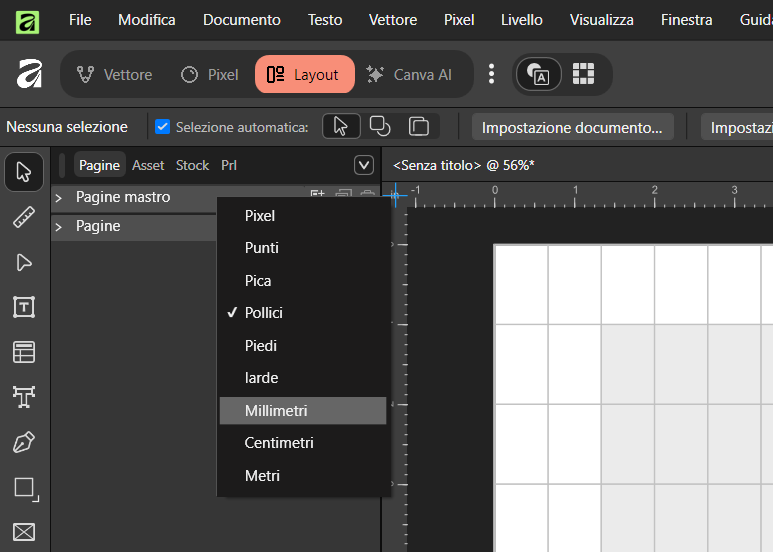
Task: Click the white Affinity home logo
Action: pos(30,74)
